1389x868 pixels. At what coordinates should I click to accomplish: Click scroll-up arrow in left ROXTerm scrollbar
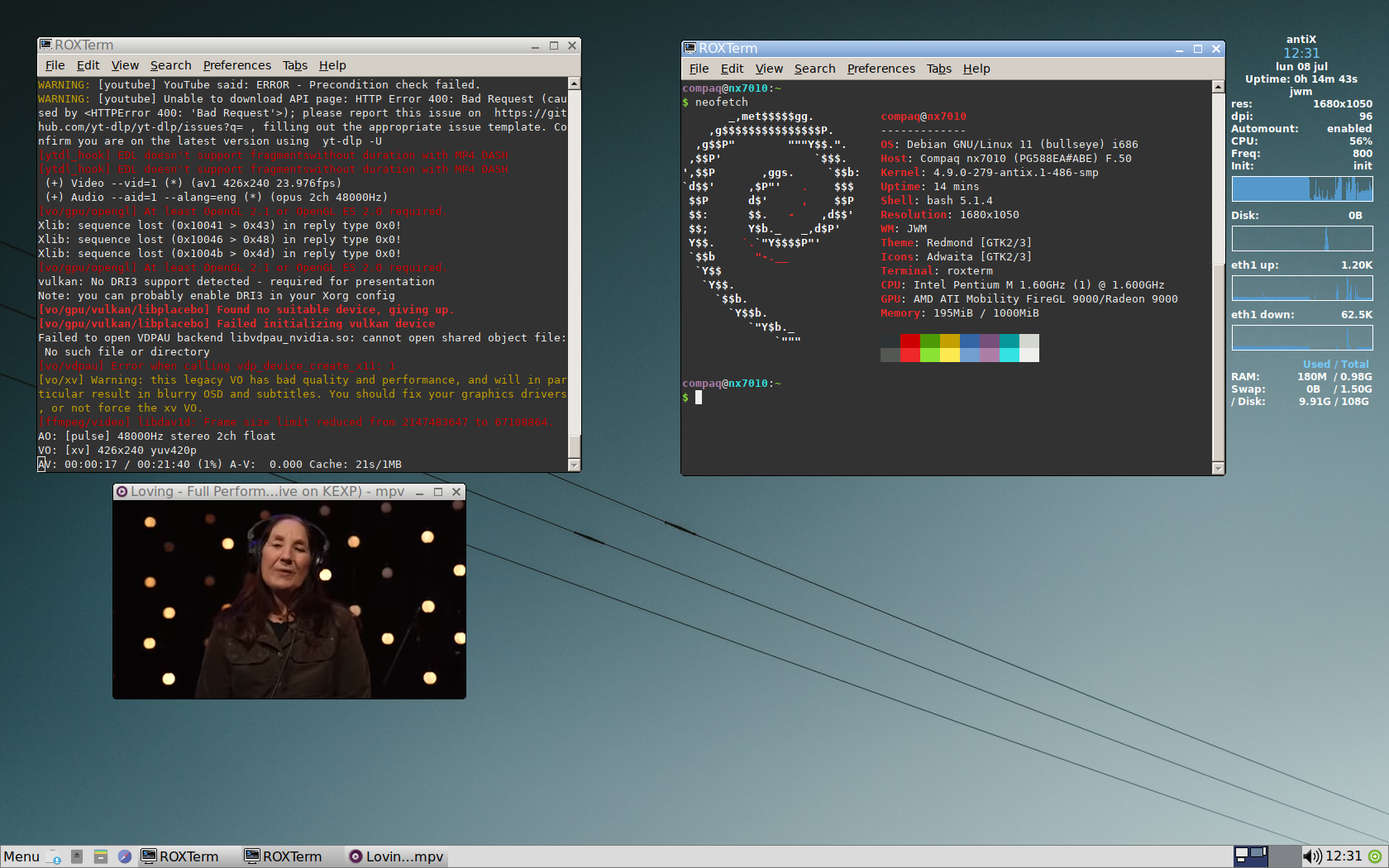tap(574, 83)
